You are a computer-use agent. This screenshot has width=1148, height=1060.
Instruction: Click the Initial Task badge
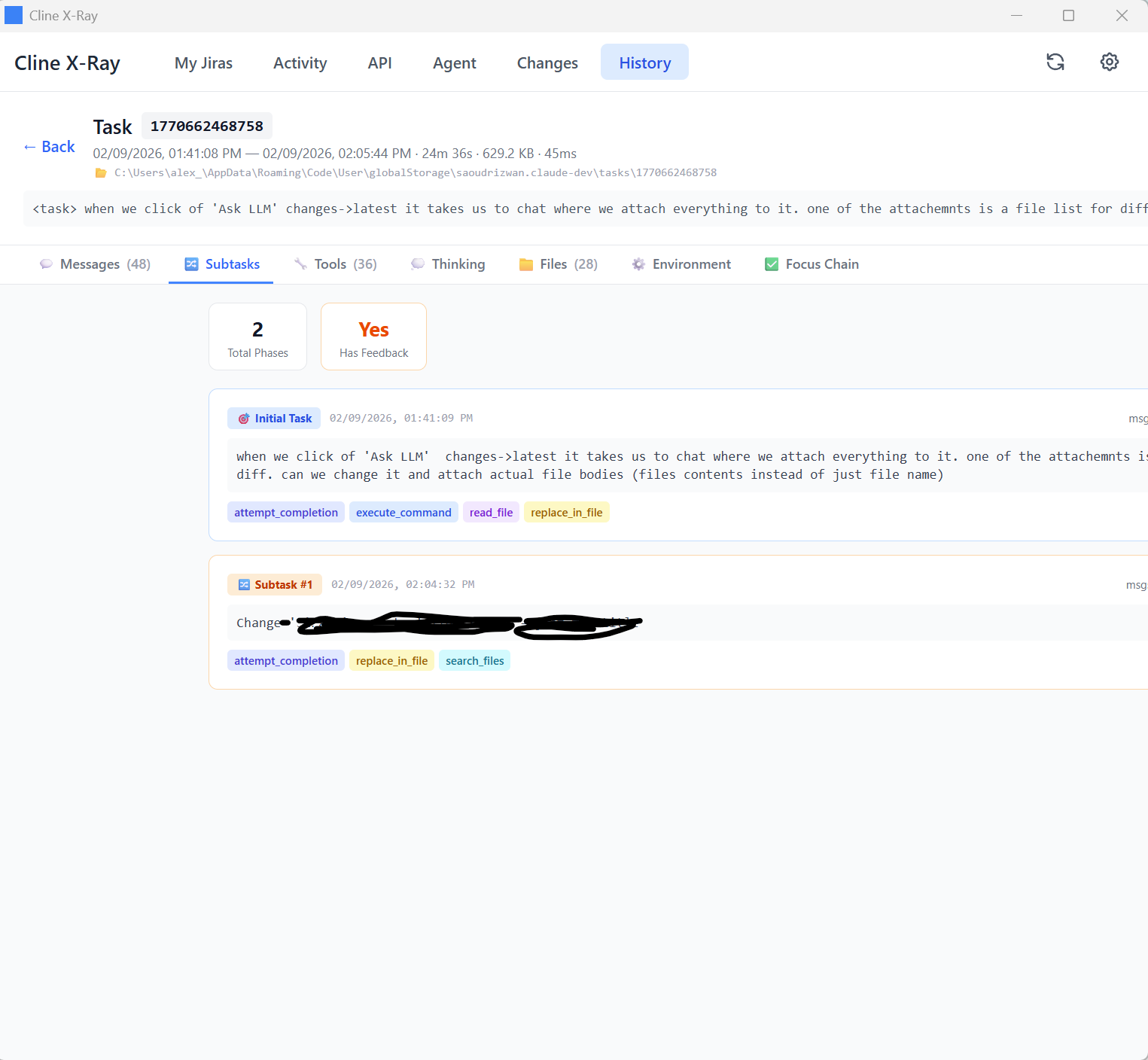(274, 419)
